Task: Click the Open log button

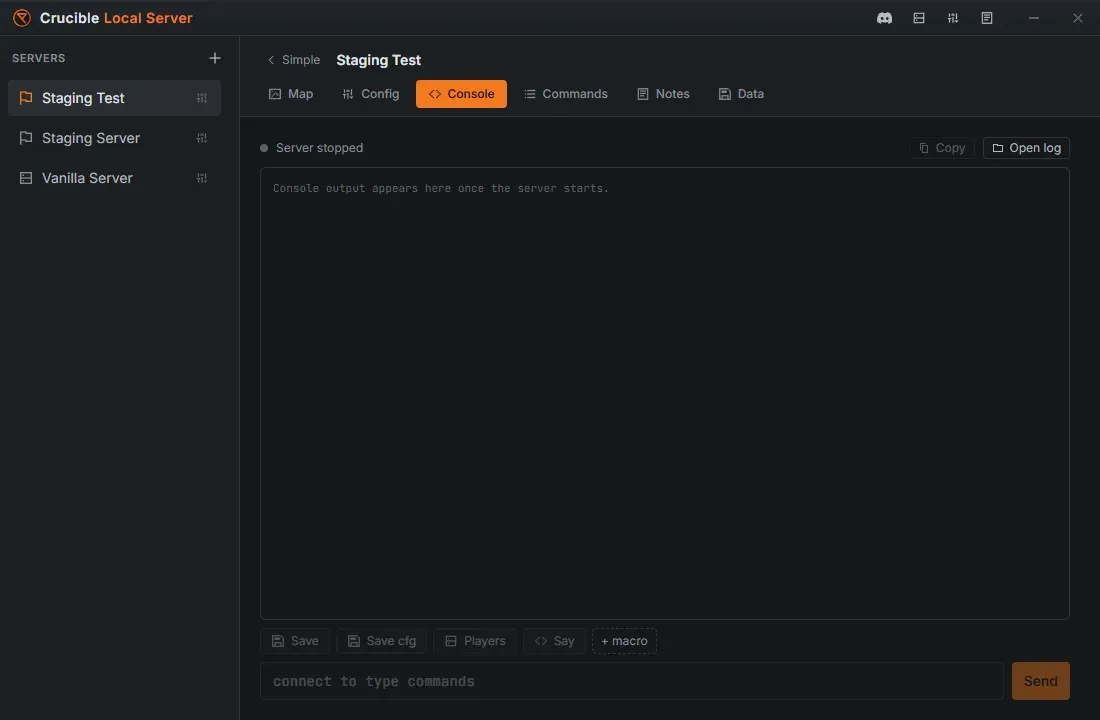Action: [1026, 148]
